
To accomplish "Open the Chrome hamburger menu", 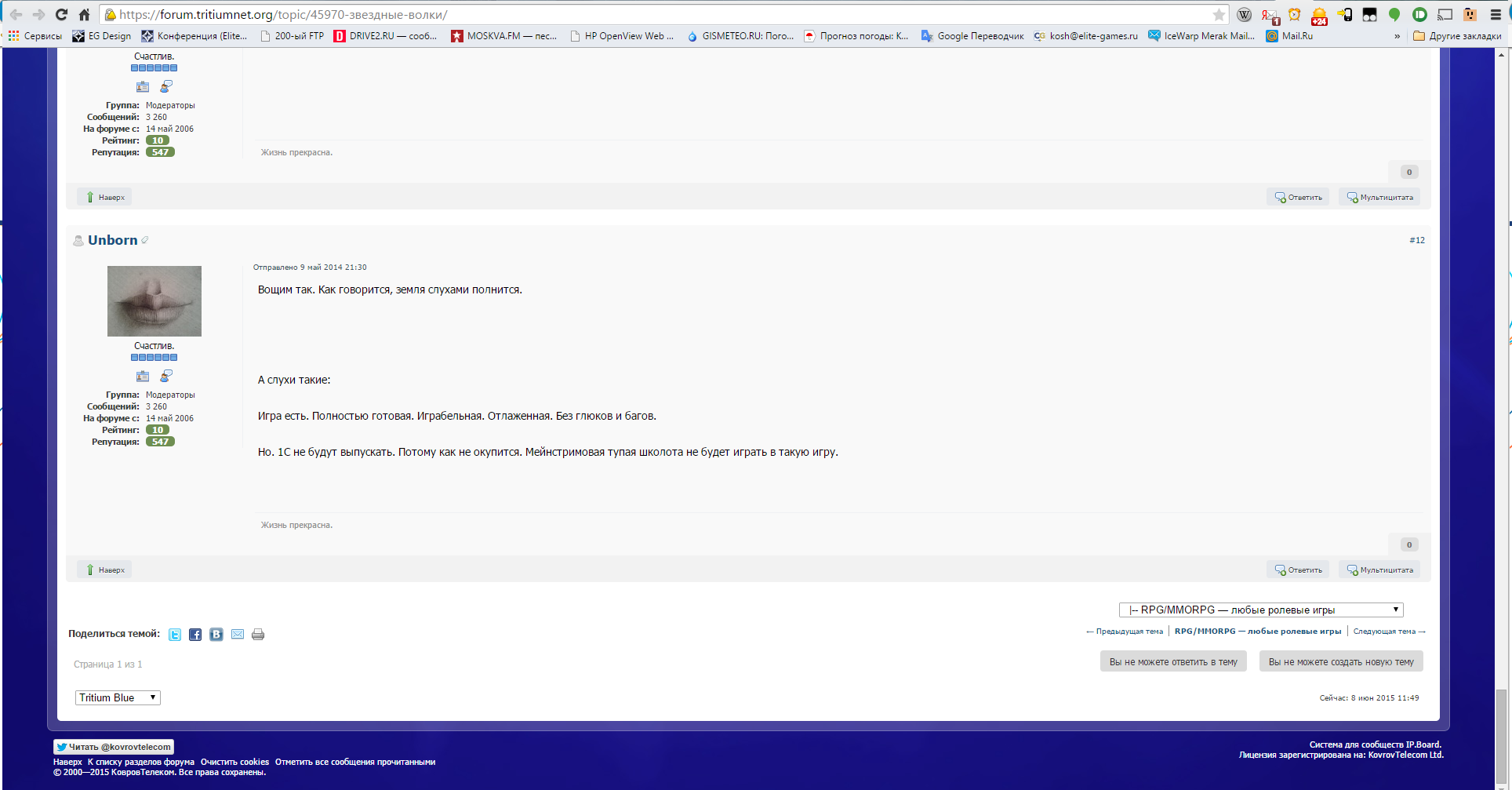I will click(1496, 15).
